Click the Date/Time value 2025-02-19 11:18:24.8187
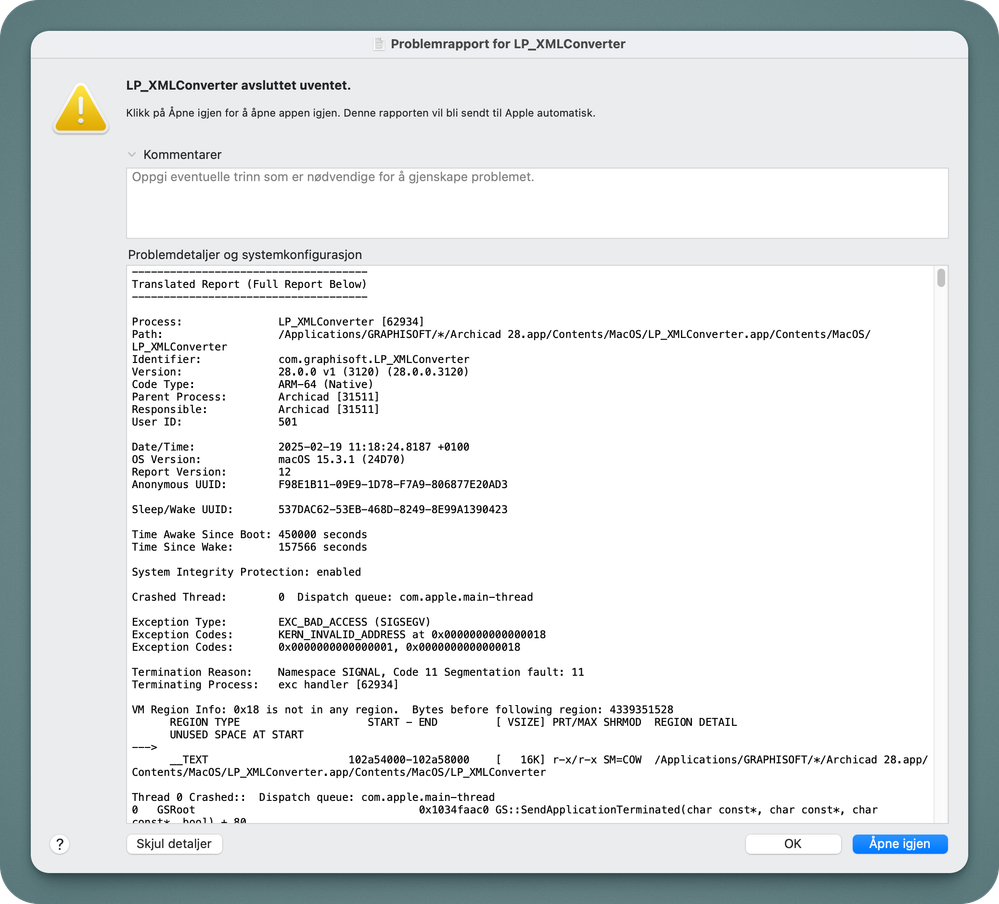This screenshot has width=999, height=904. (354, 447)
